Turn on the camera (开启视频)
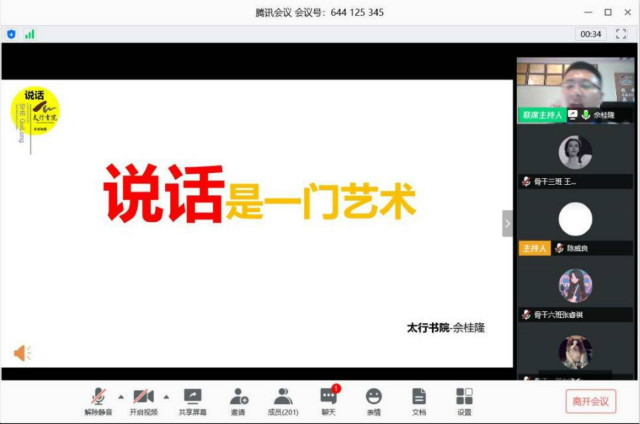Screen dimensions: 640x424 click(143, 402)
